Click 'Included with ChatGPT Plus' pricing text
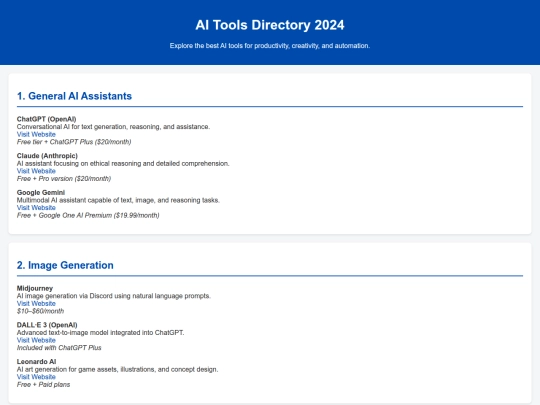The image size is (540, 405). (59, 348)
